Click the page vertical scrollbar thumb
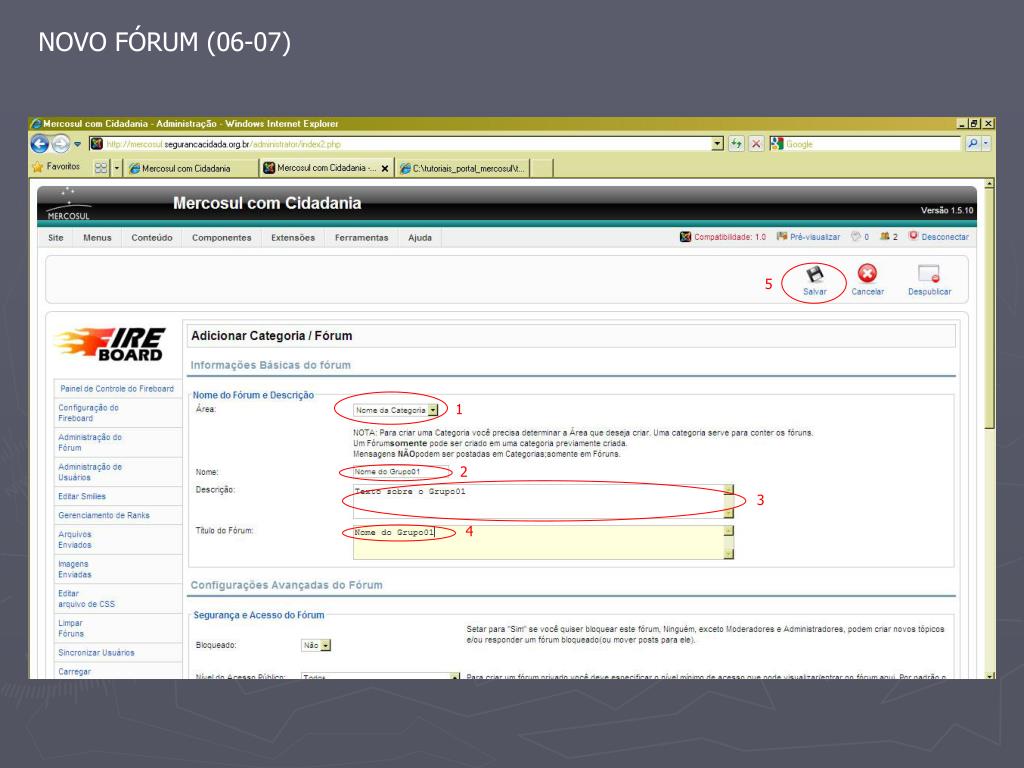The width and height of the screenshot is (1024, 768). coord(989,310)
